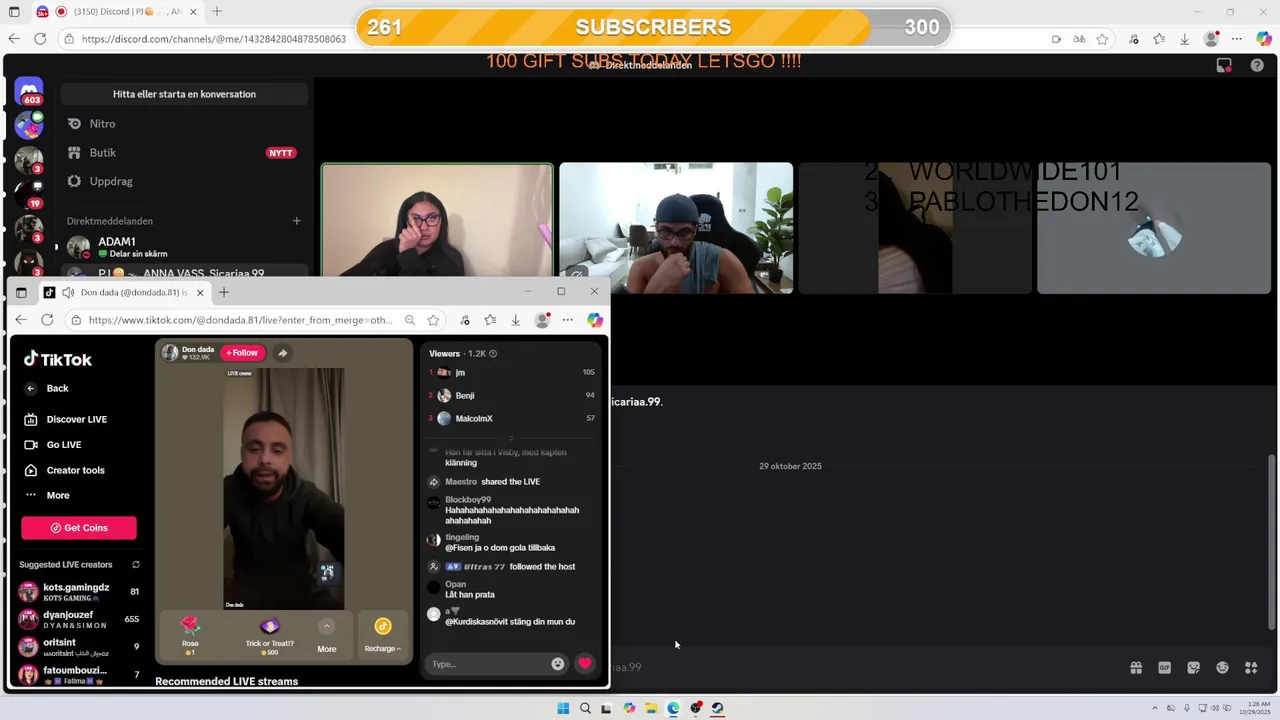Zoom icon in TikTok address bar
The image size is (1280, 720).
pyautogui.click(x=410, y=320)
